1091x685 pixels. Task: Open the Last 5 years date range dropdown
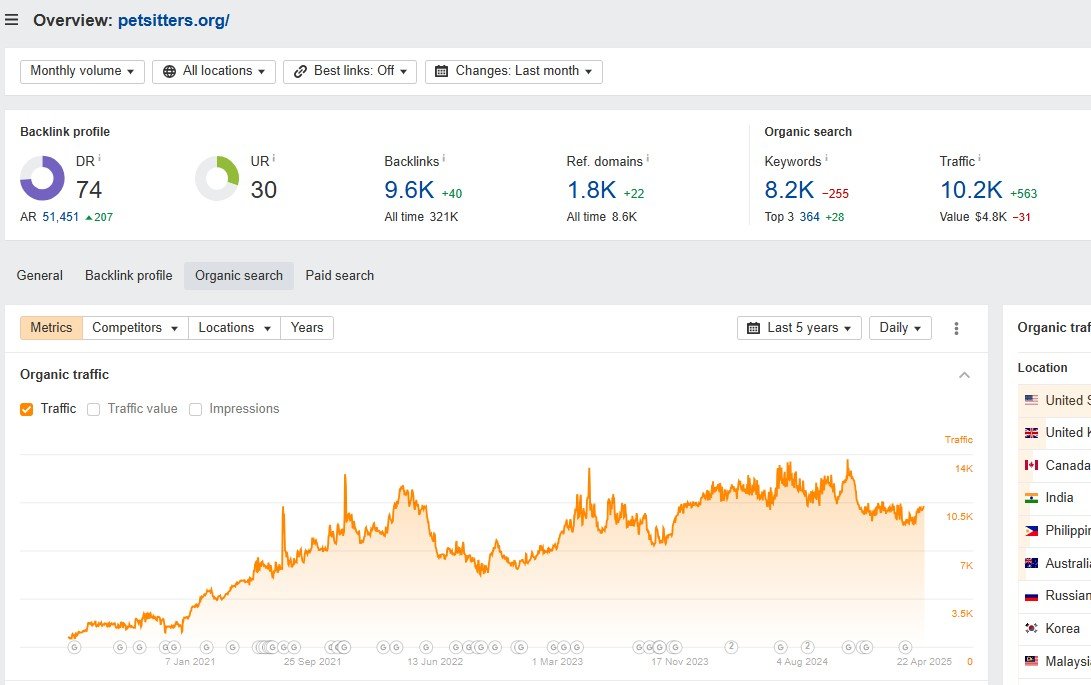tap(799, 328)
